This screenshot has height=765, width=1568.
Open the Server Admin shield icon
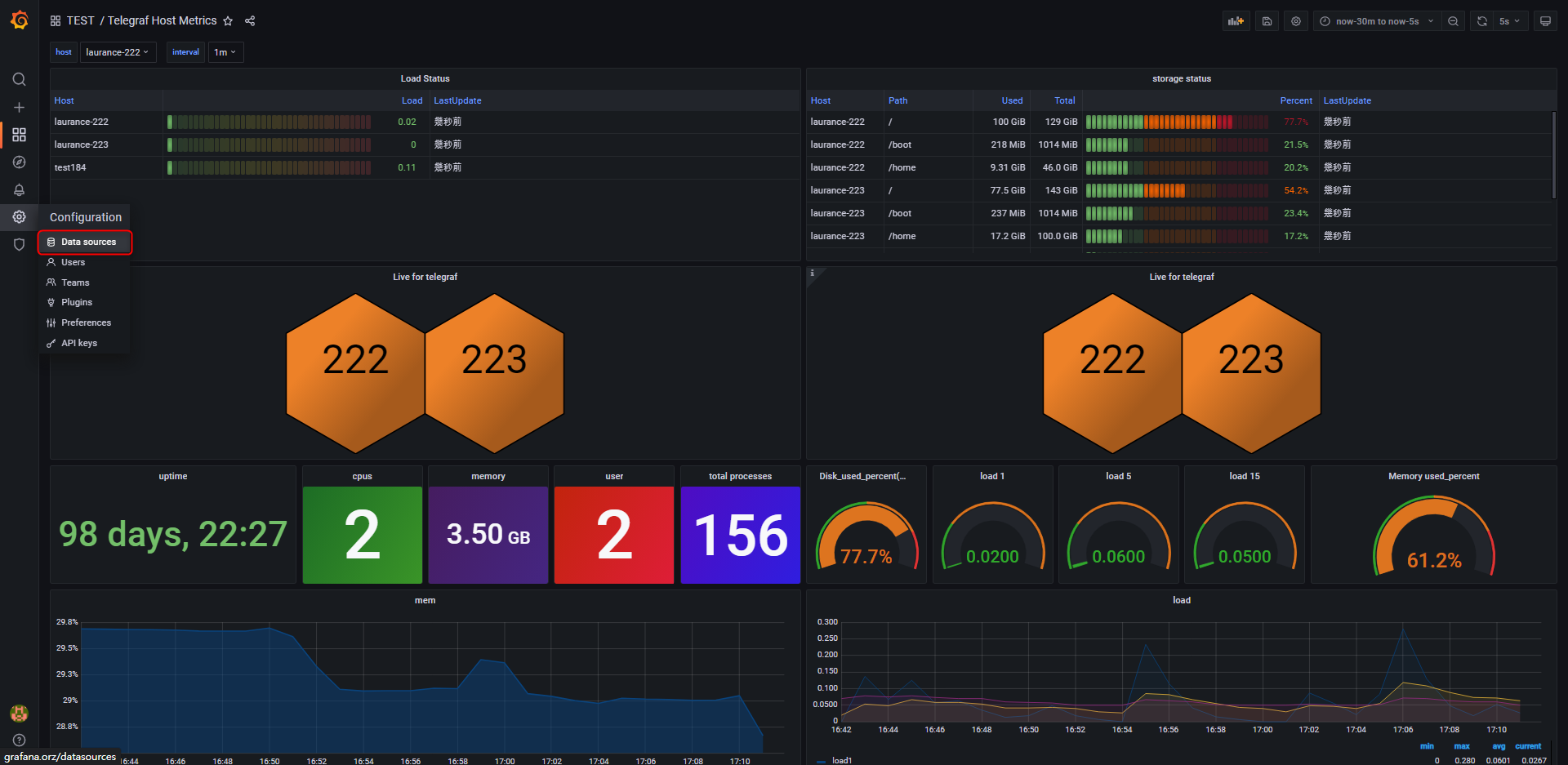[x=20, y=244]
